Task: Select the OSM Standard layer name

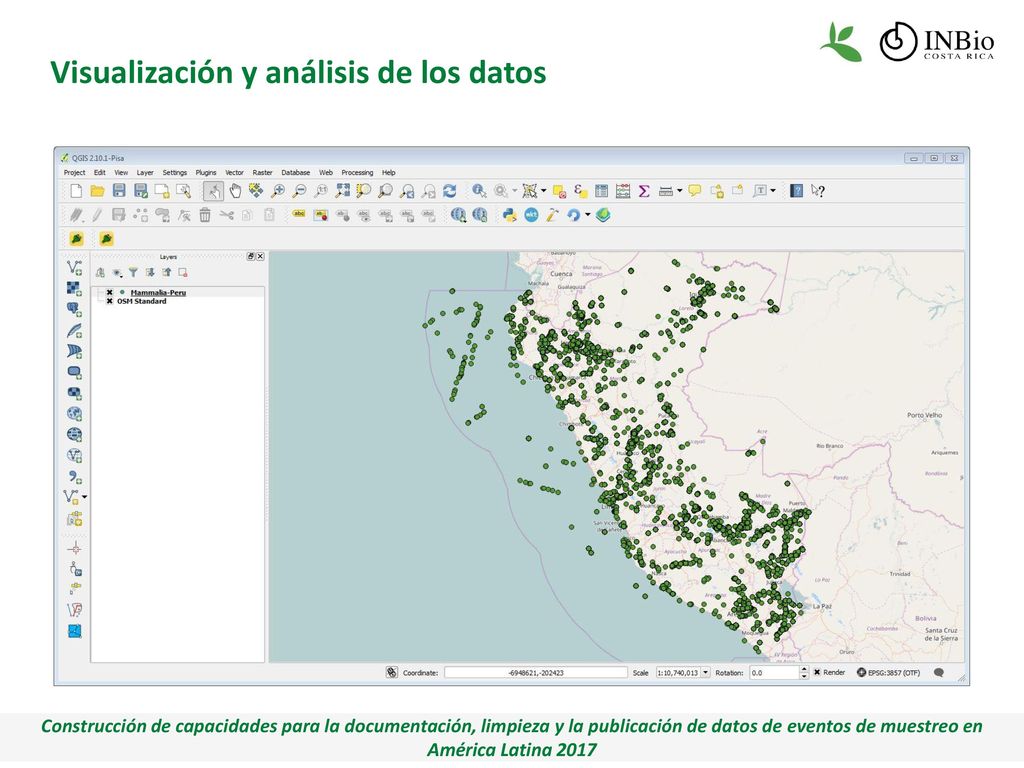Action: tap(142, 301)
